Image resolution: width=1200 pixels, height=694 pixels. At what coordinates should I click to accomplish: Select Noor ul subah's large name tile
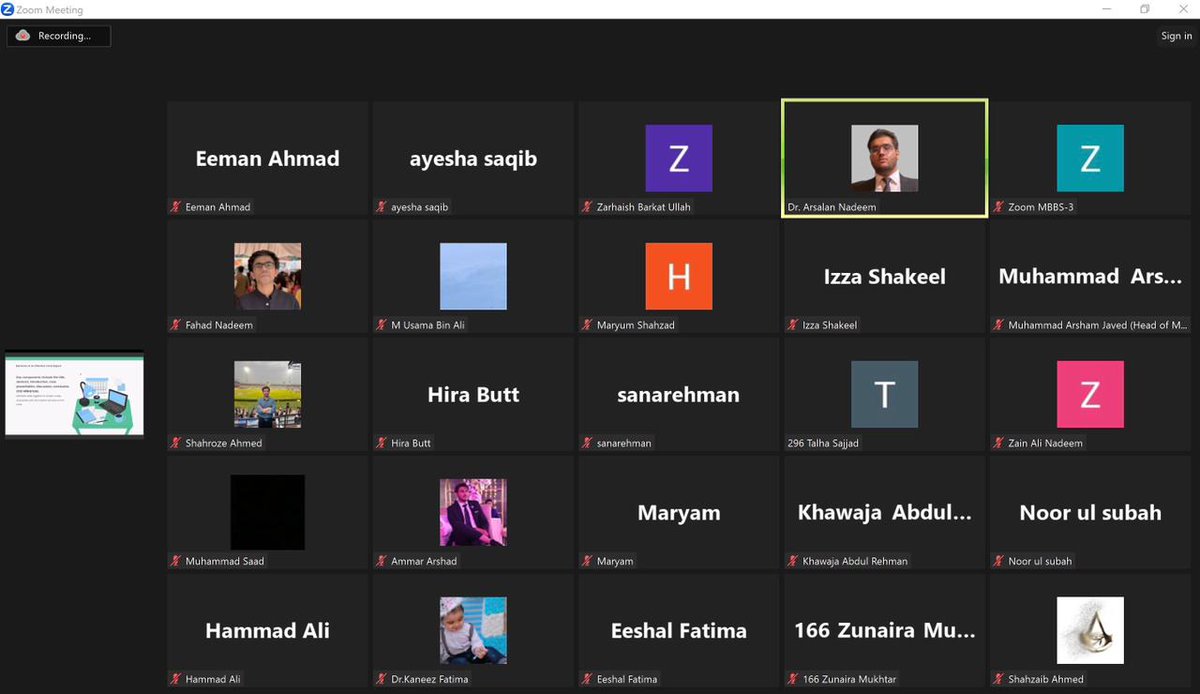click(x=1090, y=512)
